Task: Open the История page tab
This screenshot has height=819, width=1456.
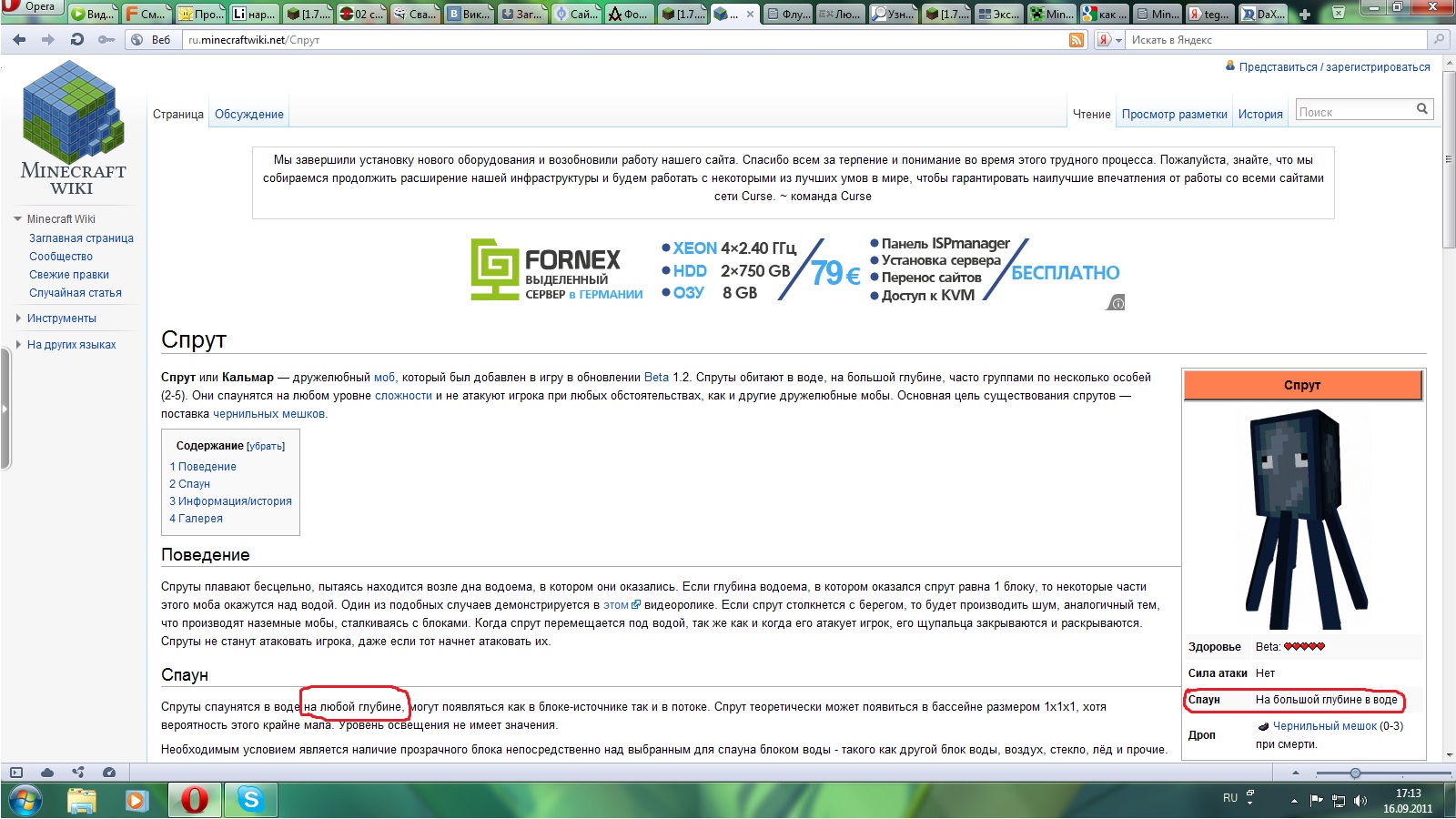Action: coord(1259,115)
